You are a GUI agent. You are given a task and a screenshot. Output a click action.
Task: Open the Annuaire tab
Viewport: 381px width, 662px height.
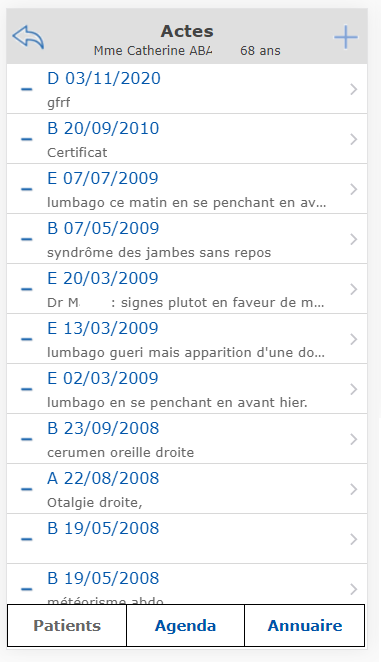[305, 625]
